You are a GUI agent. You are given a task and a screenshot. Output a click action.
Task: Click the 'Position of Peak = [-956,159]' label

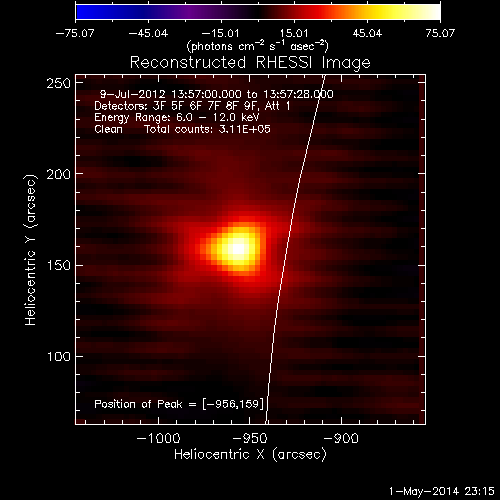pos(179,404)
